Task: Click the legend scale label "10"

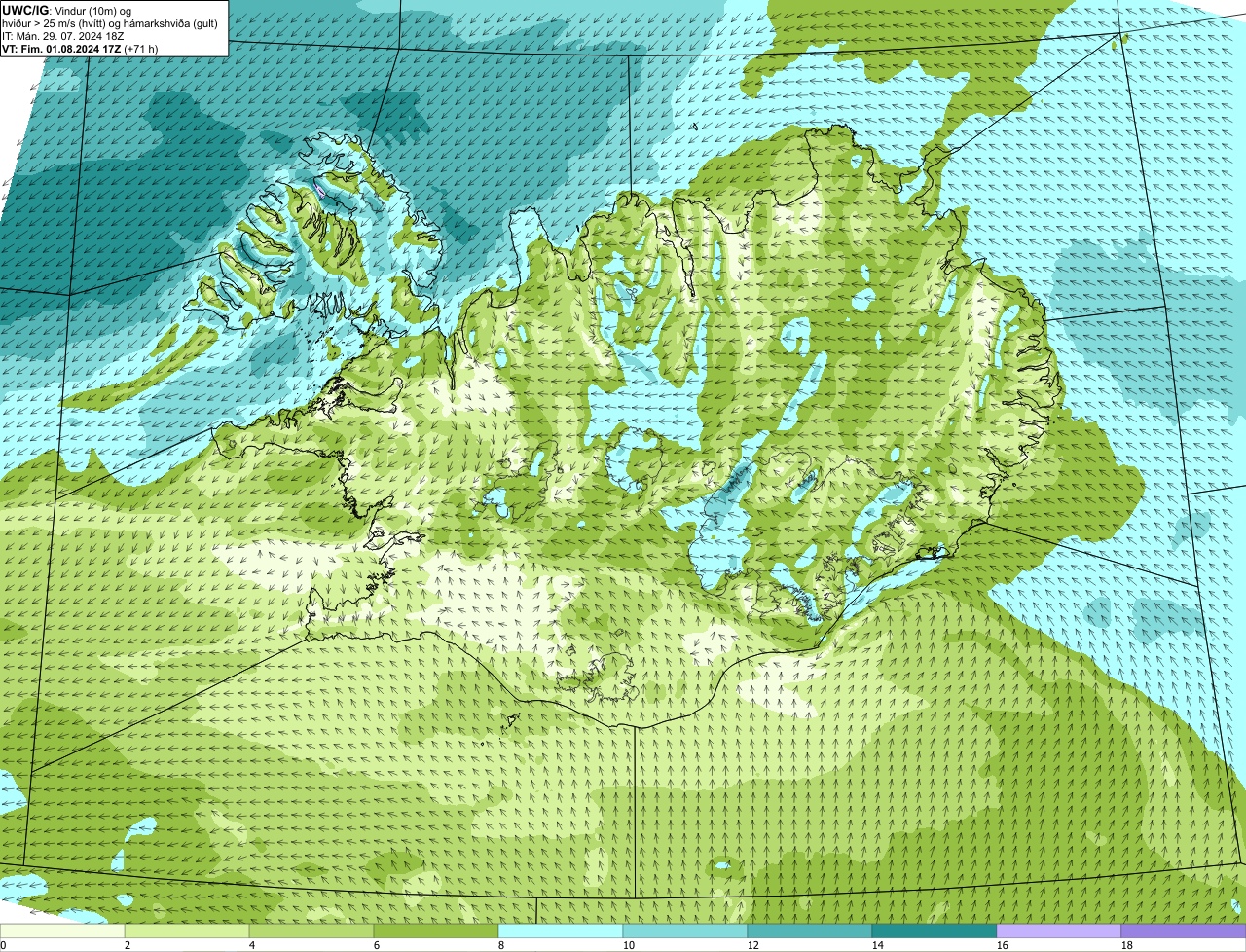Action: tap(628, 945)
